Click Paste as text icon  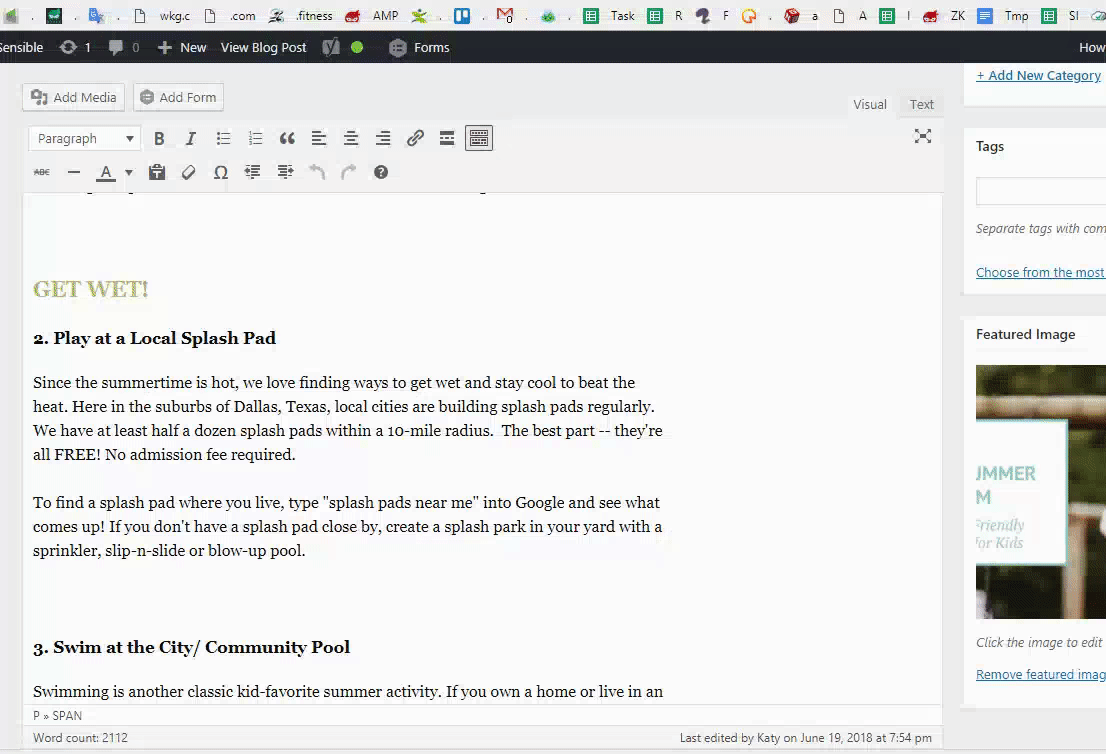coord(157,172)
